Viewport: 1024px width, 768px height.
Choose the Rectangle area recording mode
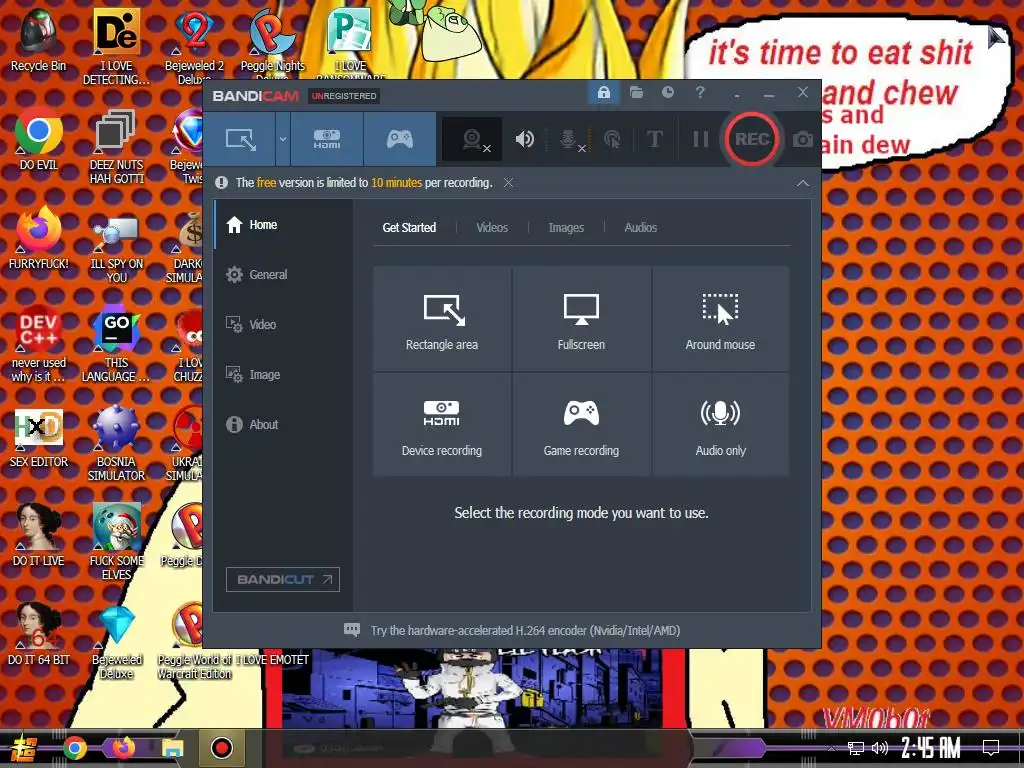(x=442, y=319)
